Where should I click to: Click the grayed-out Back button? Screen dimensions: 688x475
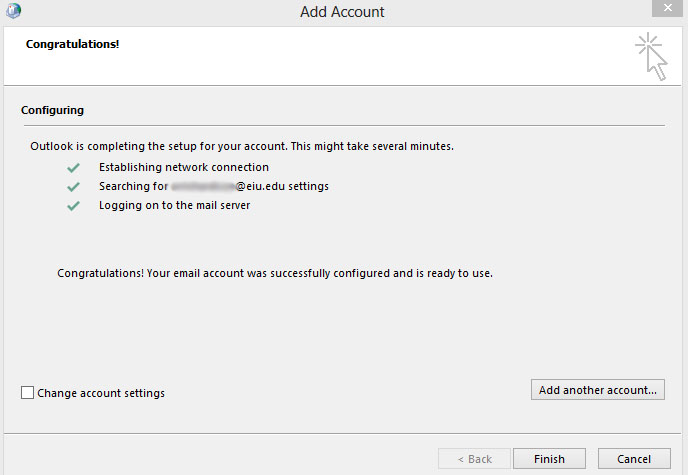coord(474,459)
